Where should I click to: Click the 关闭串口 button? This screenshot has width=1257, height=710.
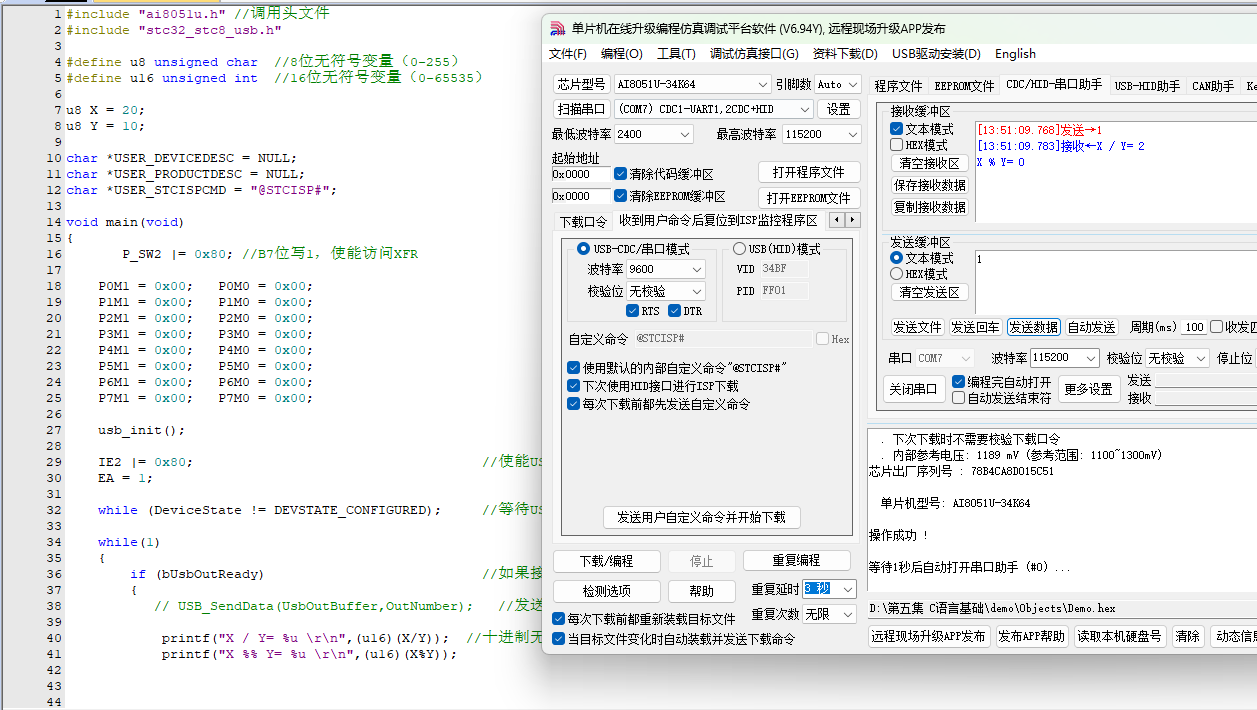pyautogui.click(x=914, y=389)
